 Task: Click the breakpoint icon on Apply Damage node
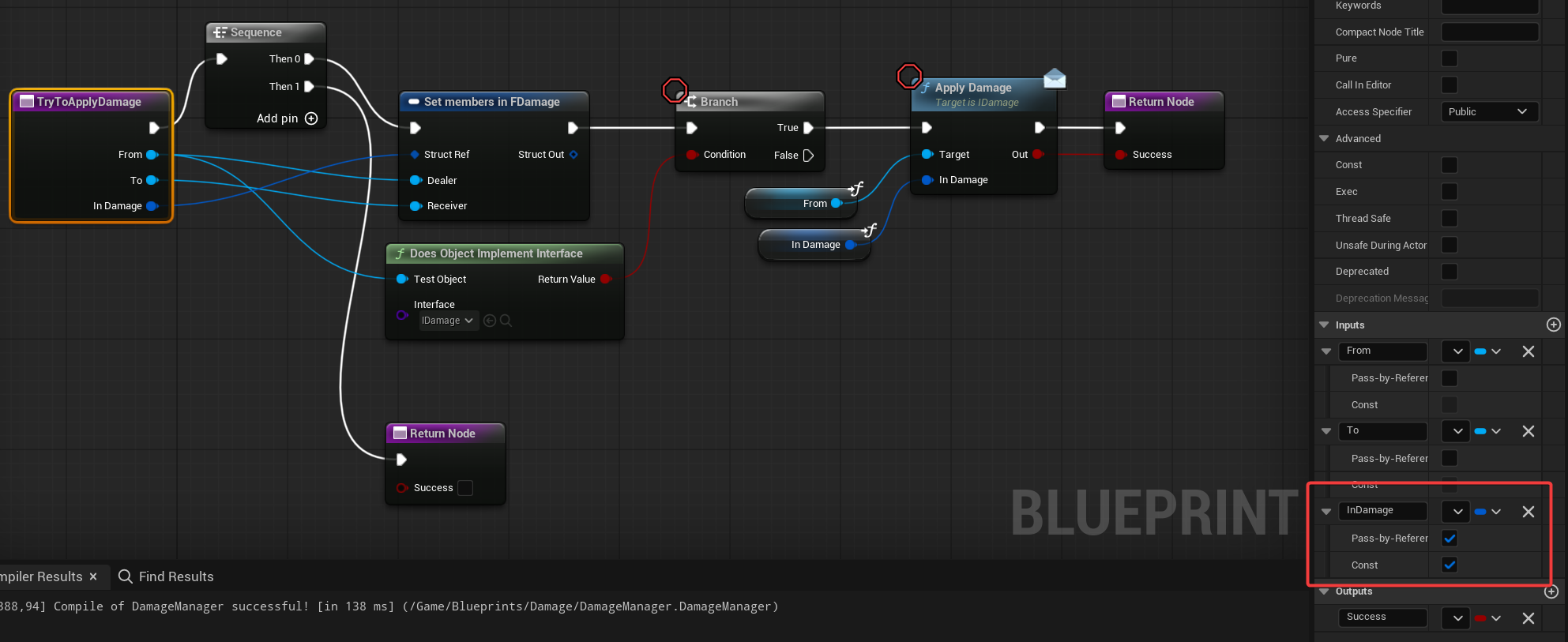(x=909, y=76)
